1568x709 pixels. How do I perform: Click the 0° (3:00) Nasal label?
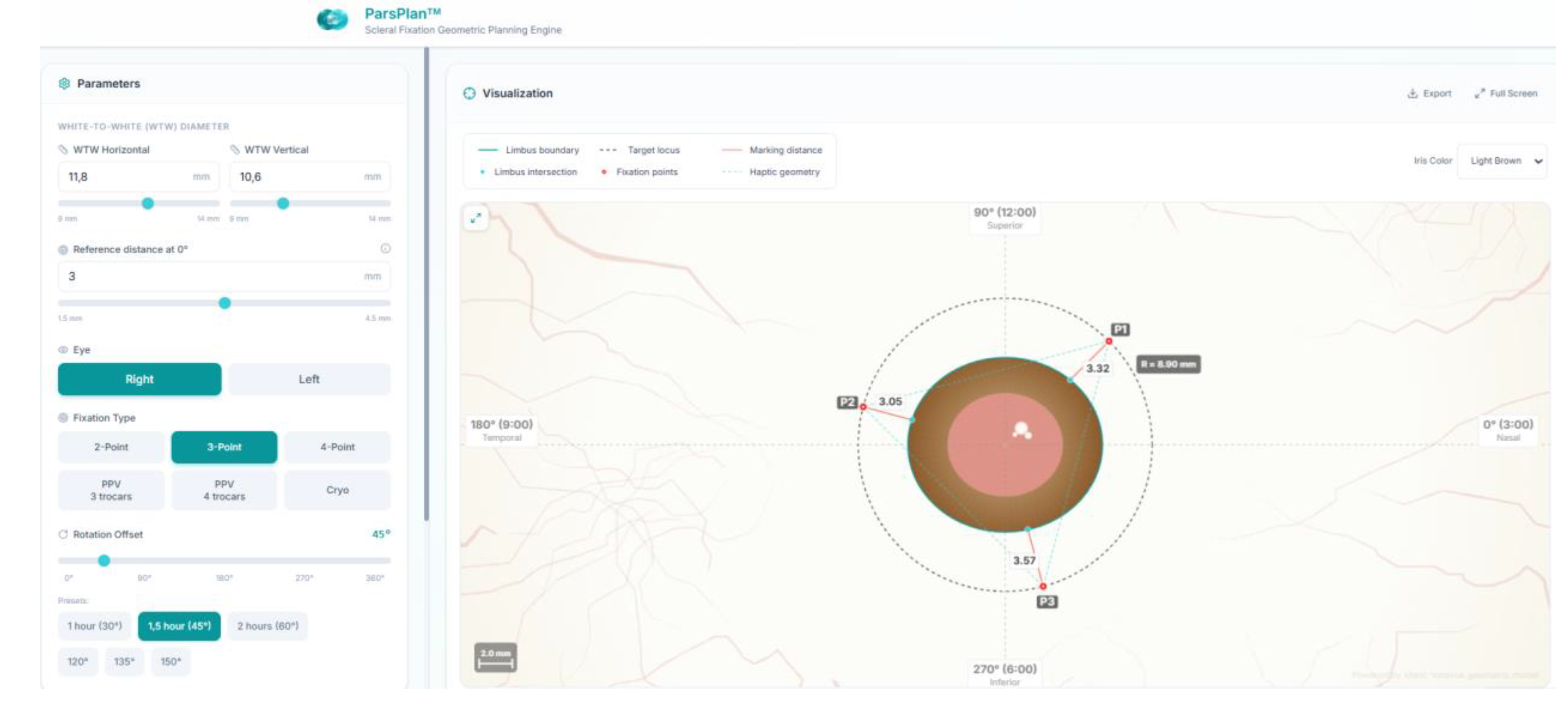pos(1508,430)
